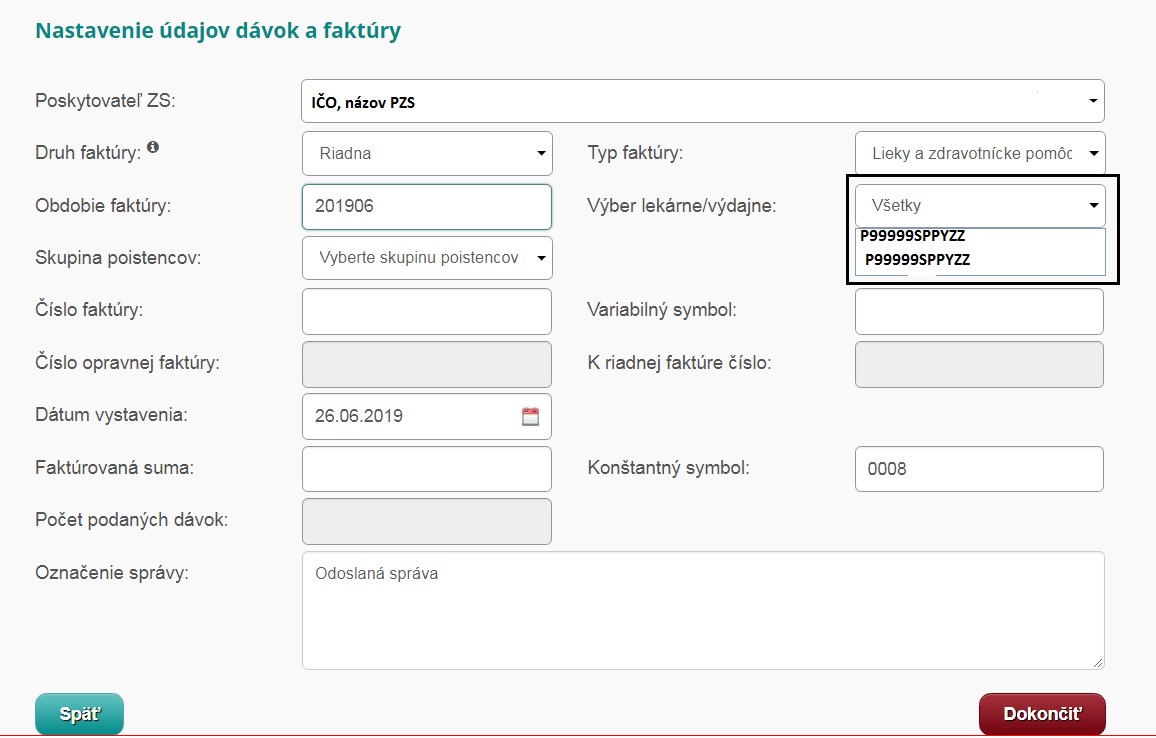The height and width of the screenshot is (738, 1156).
Task: Open the Výber lekárne/výdajne dropdown showing Všetky
Action: point(980,206)
